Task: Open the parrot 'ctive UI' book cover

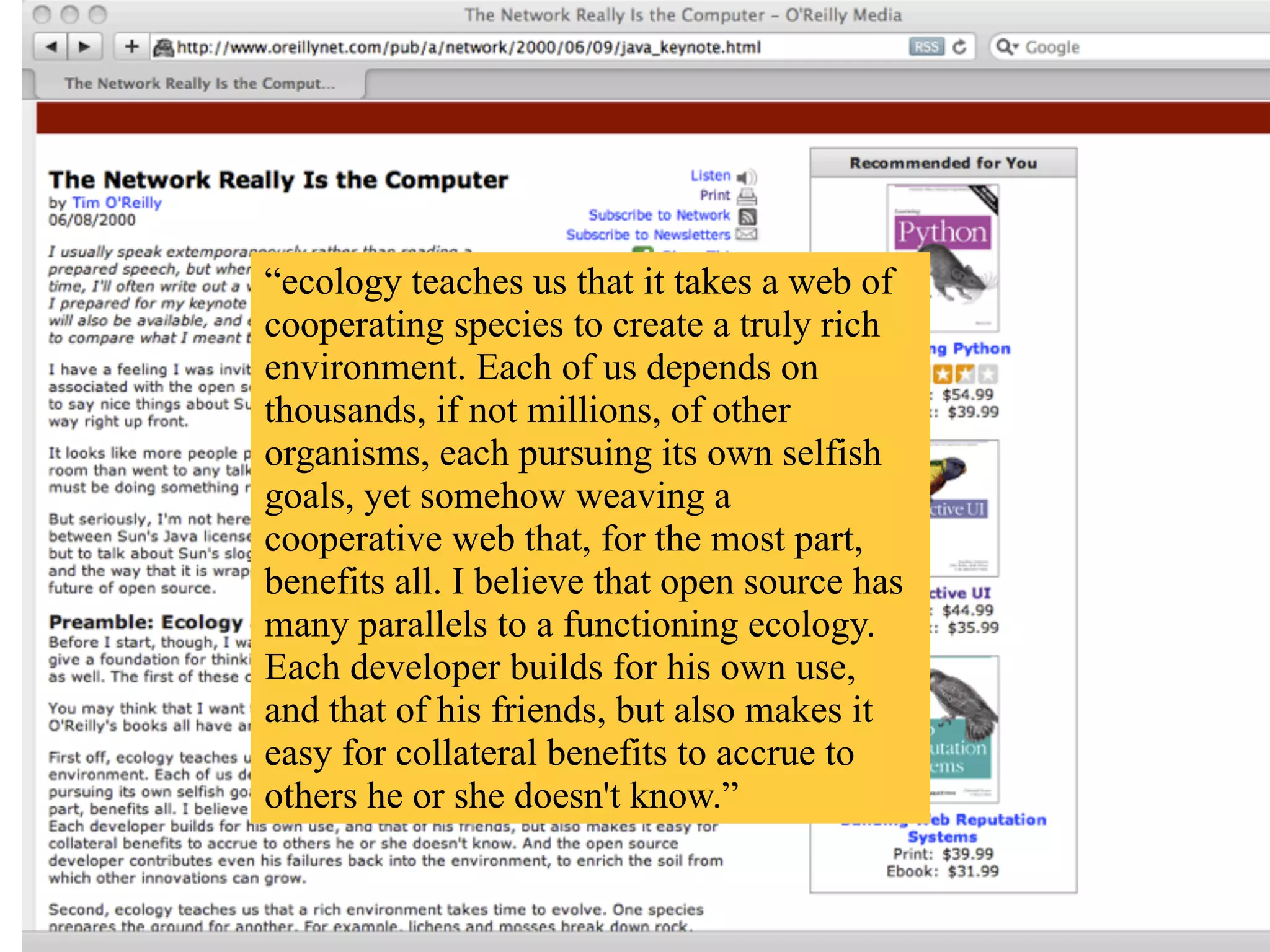Action: click(964, 508)
